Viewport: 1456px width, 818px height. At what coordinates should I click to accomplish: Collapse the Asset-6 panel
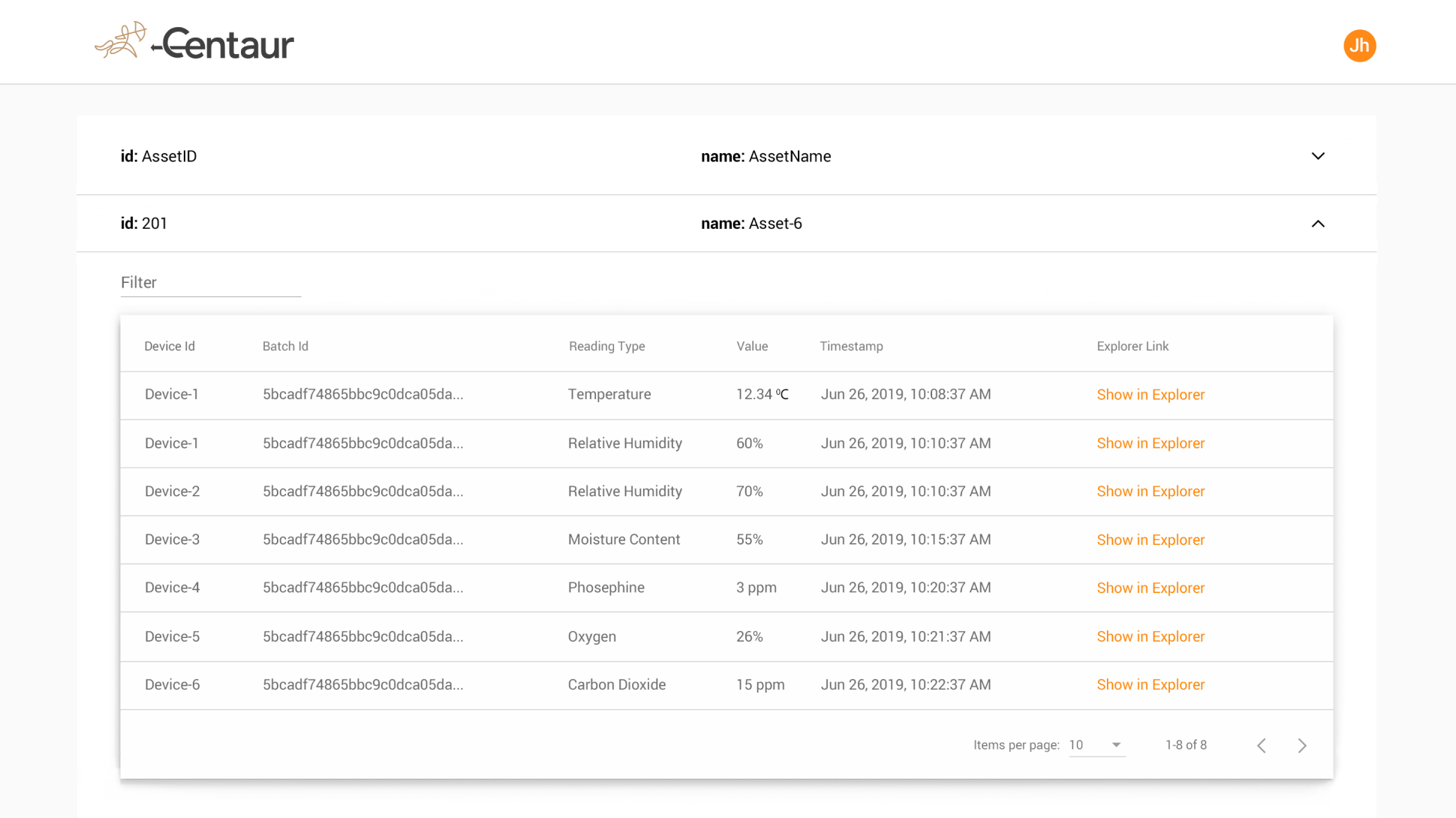[x=1317, y=224]
